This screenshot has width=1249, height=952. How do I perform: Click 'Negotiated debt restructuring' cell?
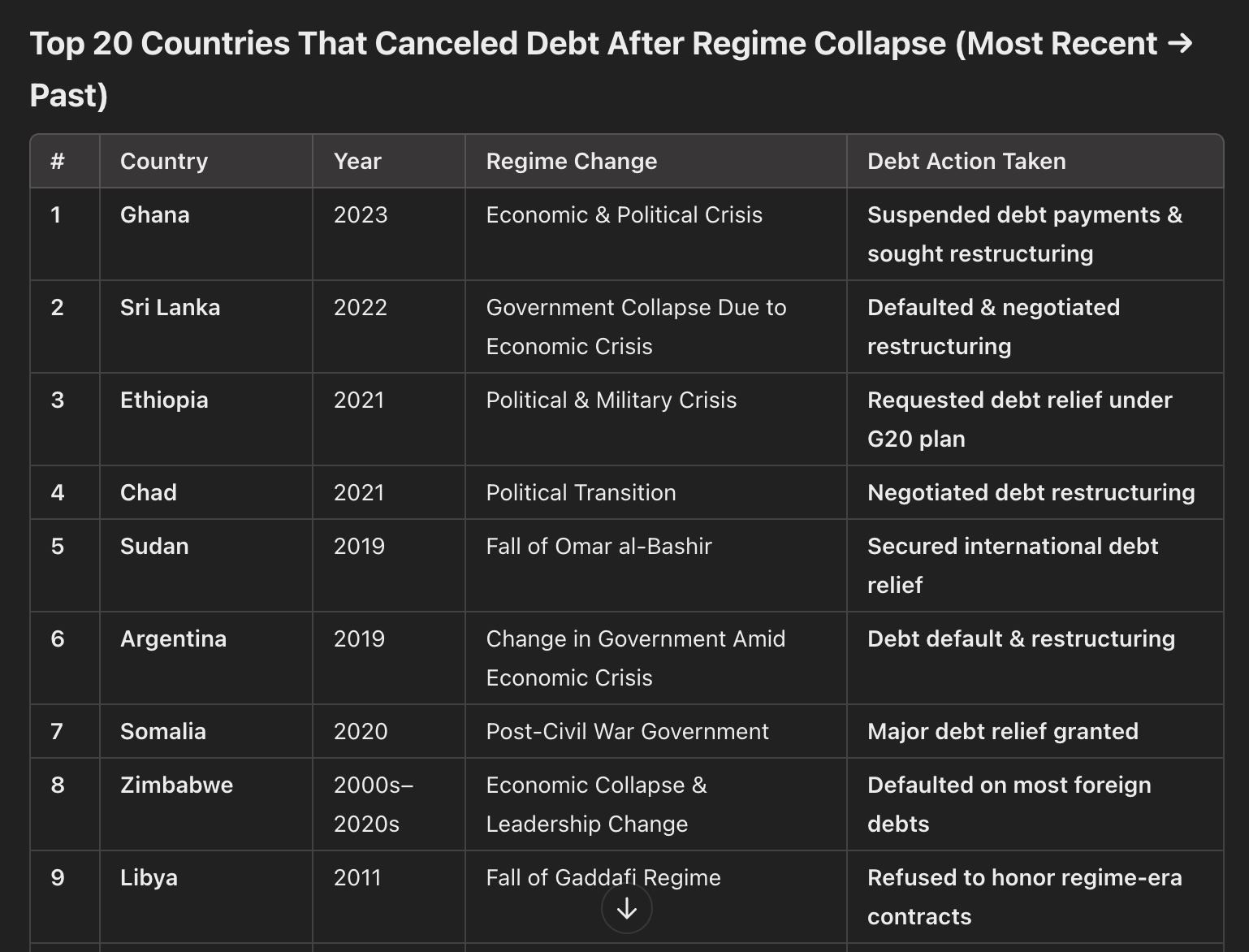point(1031,492)
